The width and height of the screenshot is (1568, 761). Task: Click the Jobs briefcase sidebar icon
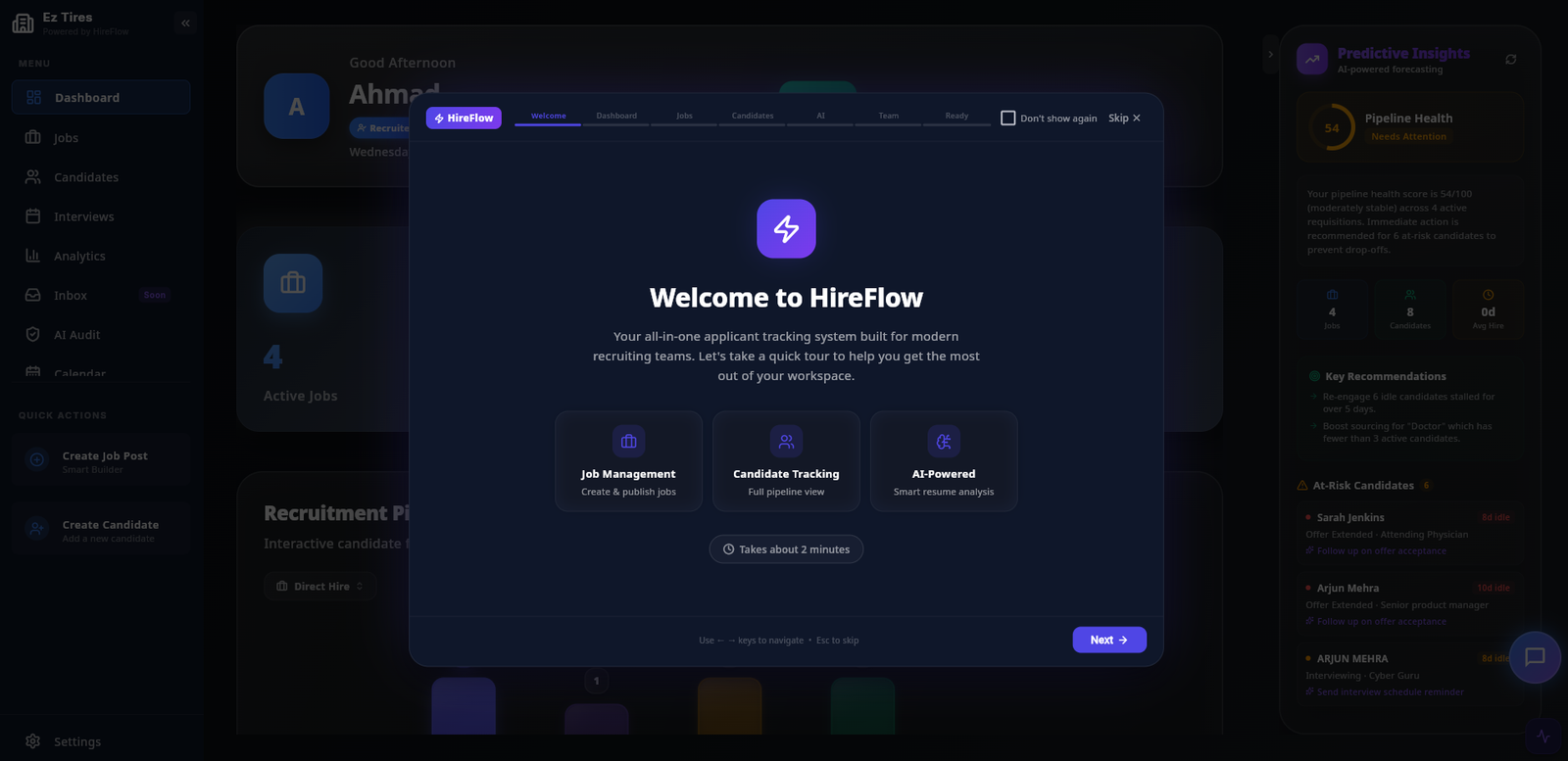coord(33,137)
